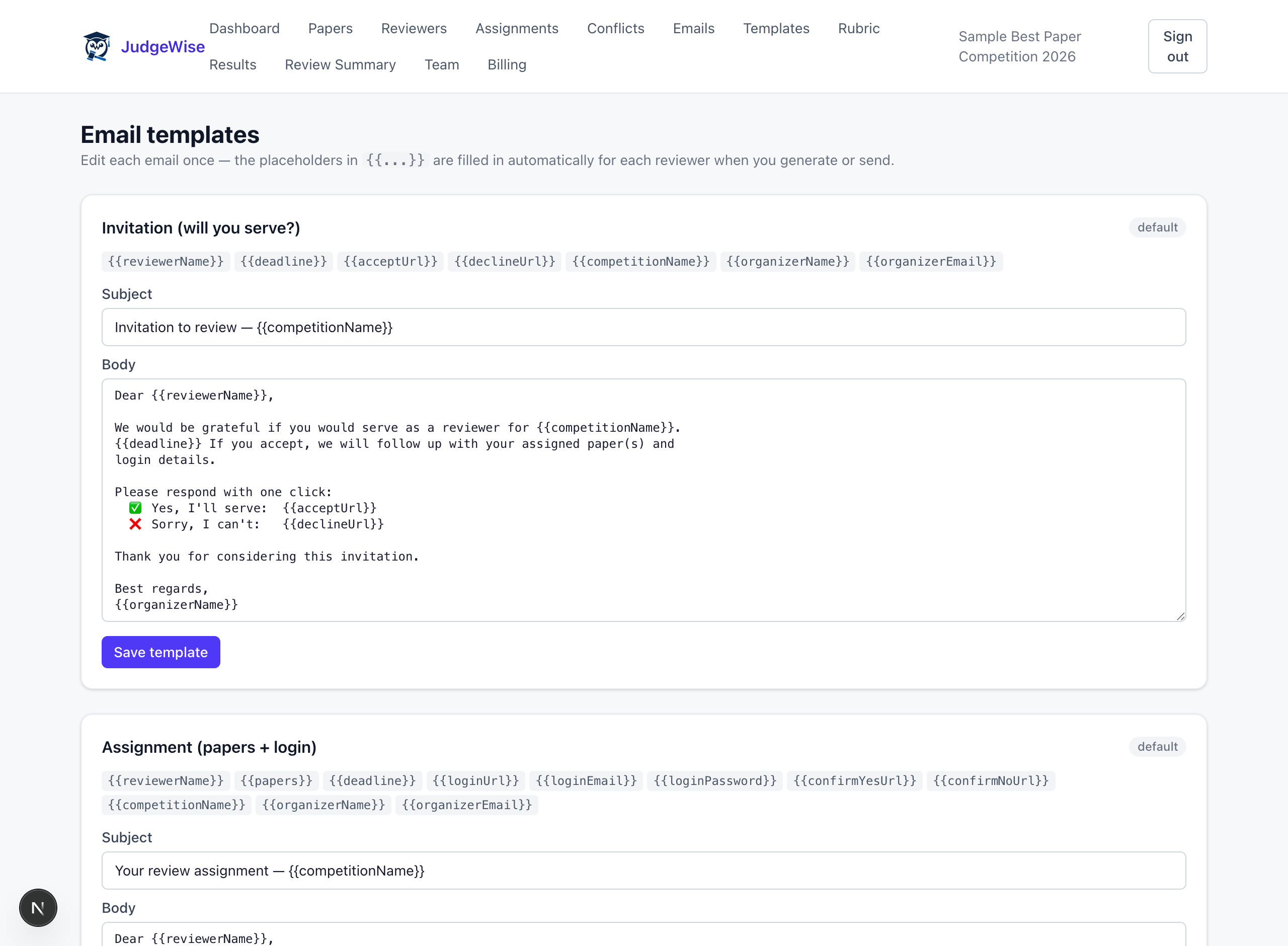The height and width of the screenshot is (946, 1288).
Task: Click the {{loginEmail}} placeholder chip
Action: pyautogui.click(x=586, y=780)
